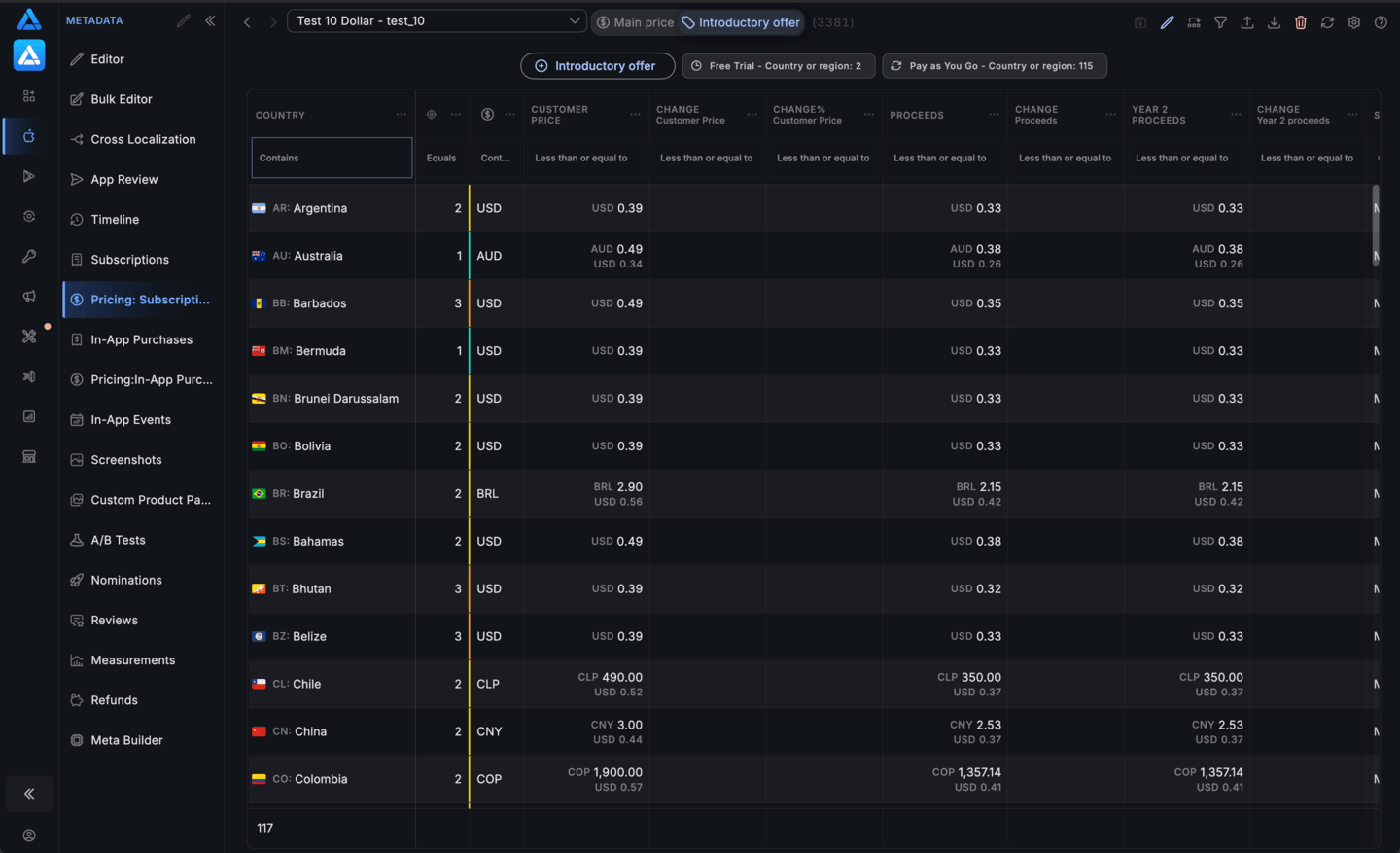Click the blue pencil edit icon in toolbar
Image resolution: width=1400 pixels, height=853 pixels.
[x=1167, y=22]
